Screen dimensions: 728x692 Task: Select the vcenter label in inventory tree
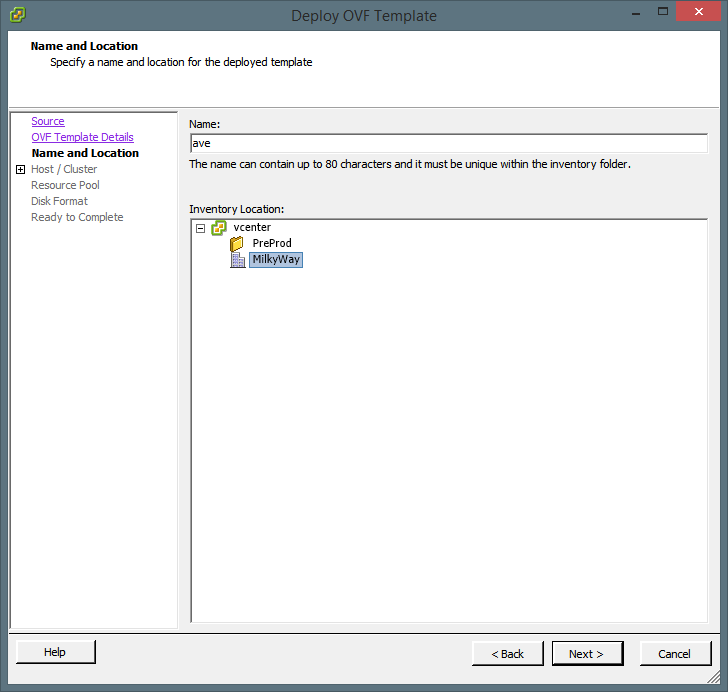(x=252, y=227)
